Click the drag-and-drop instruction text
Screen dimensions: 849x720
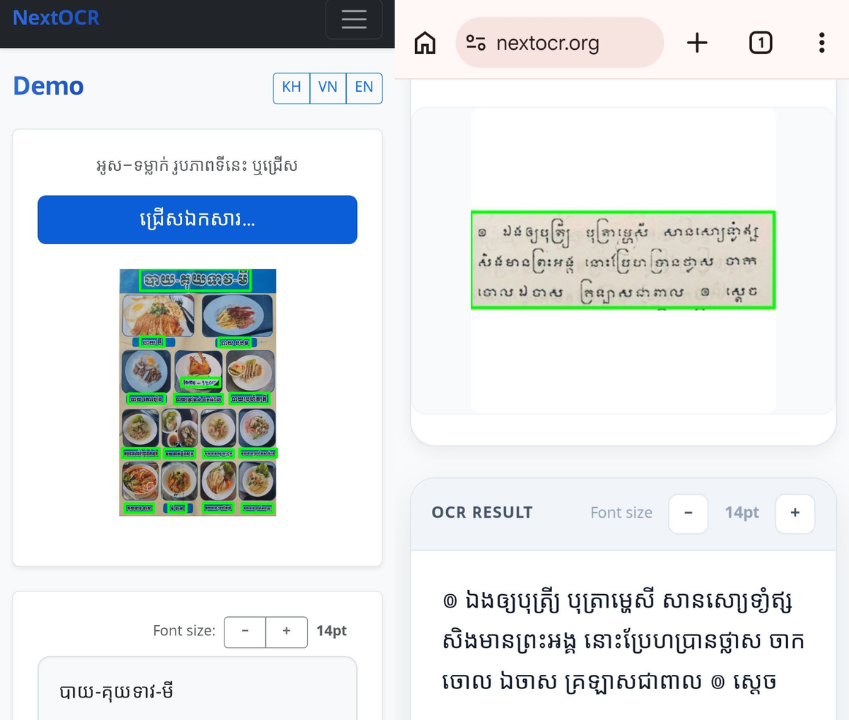click(x=197, y=166)
